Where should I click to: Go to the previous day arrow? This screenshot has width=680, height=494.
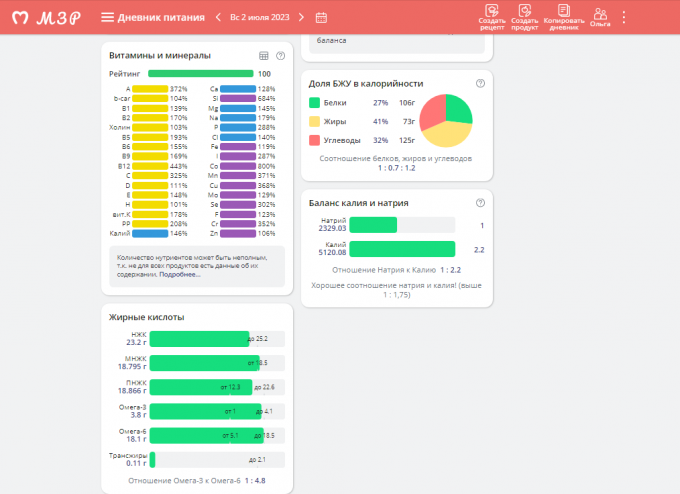(218, 17)
